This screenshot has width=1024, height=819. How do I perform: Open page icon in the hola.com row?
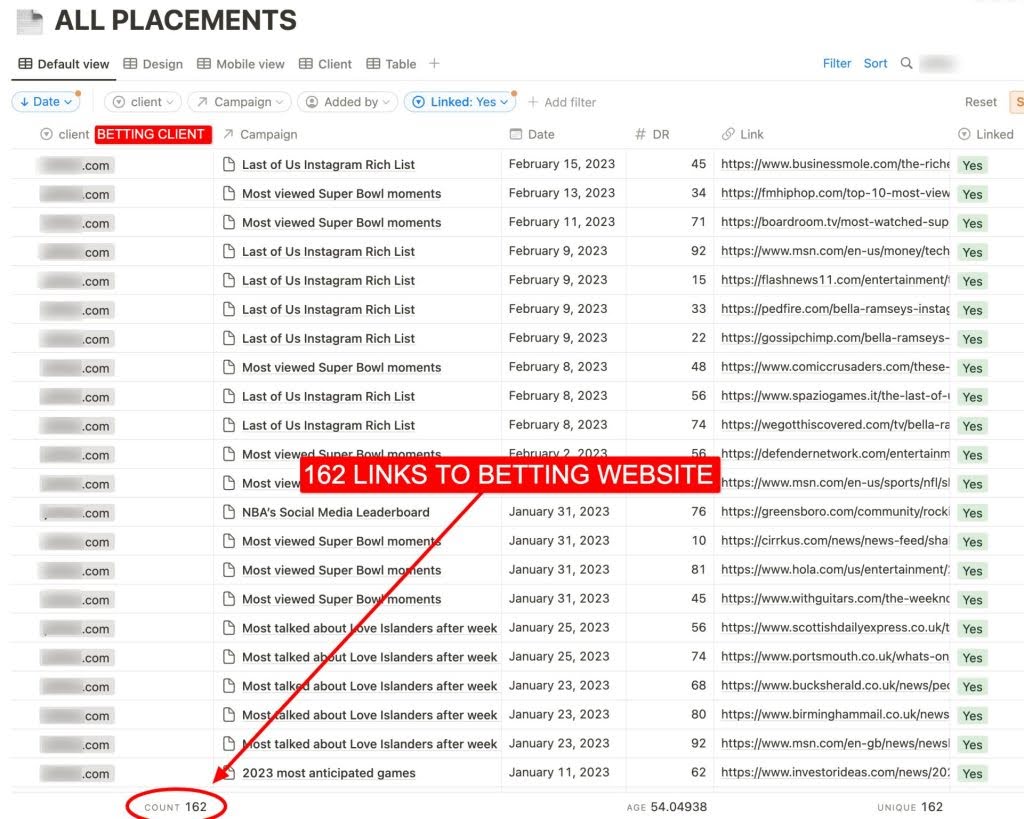[x=229, y=570]
